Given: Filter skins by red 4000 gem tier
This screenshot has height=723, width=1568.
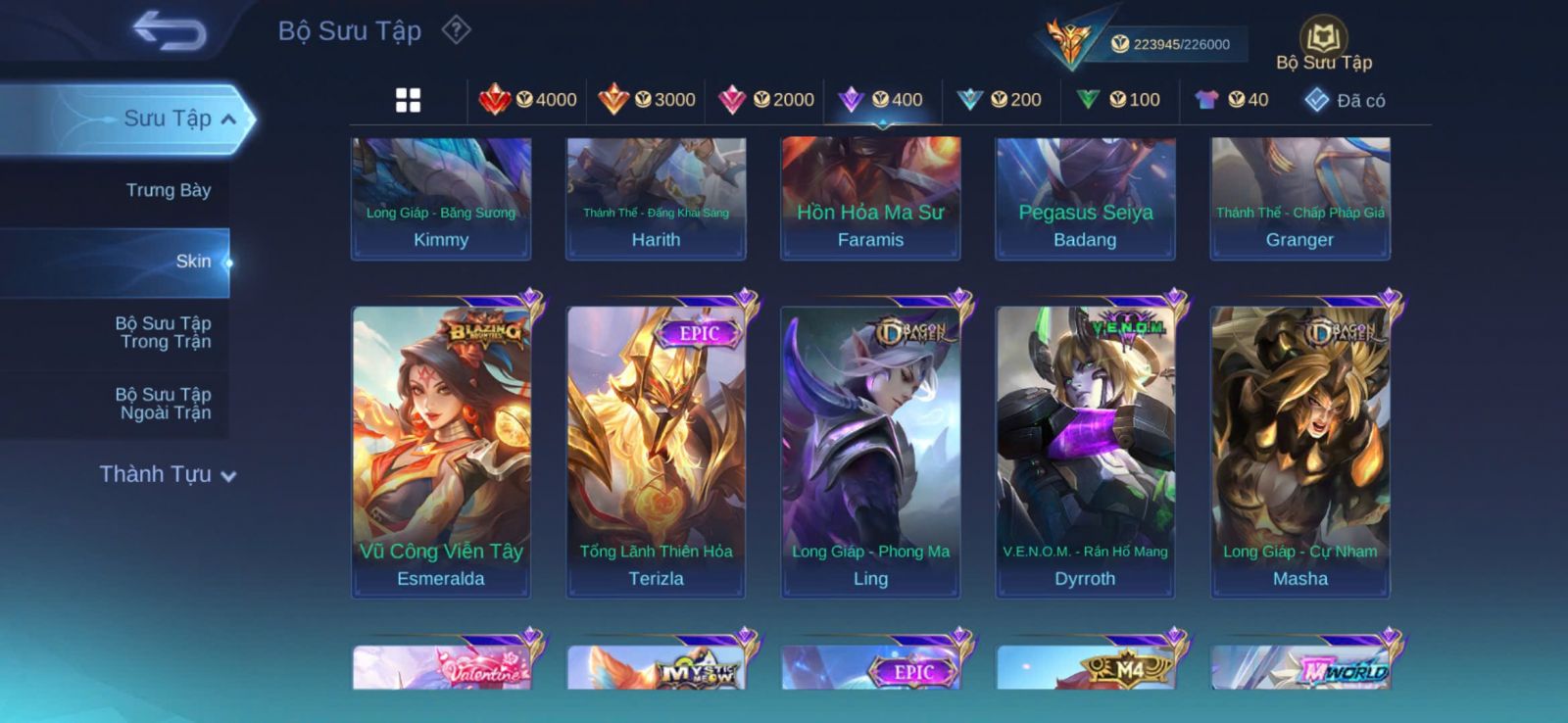Looking at the screenshot, I should click(x=527, y=99).
